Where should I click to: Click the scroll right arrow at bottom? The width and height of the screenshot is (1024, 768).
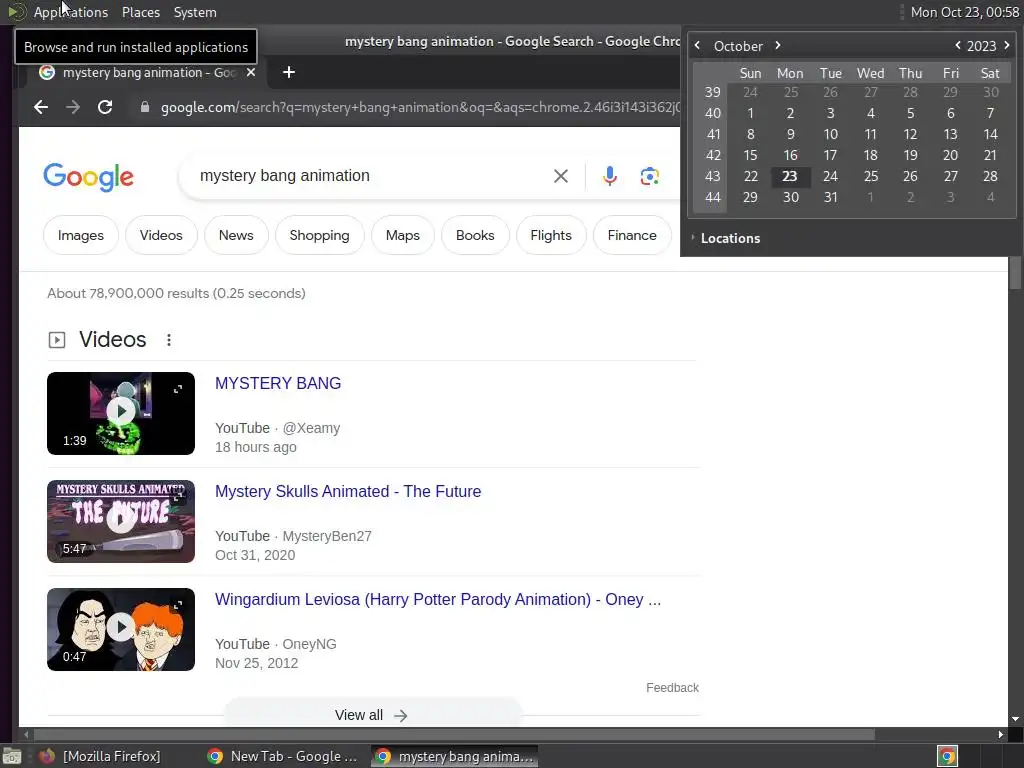[x=1000, y=735]
